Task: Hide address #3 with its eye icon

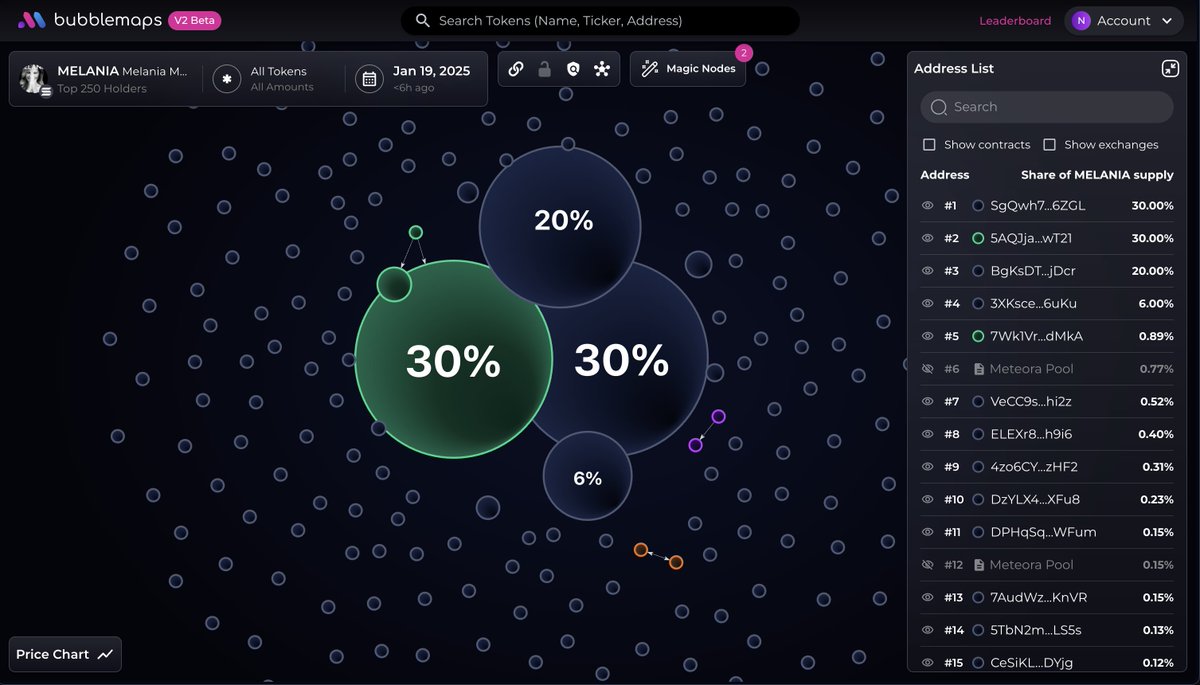Action: click(928, 271)
